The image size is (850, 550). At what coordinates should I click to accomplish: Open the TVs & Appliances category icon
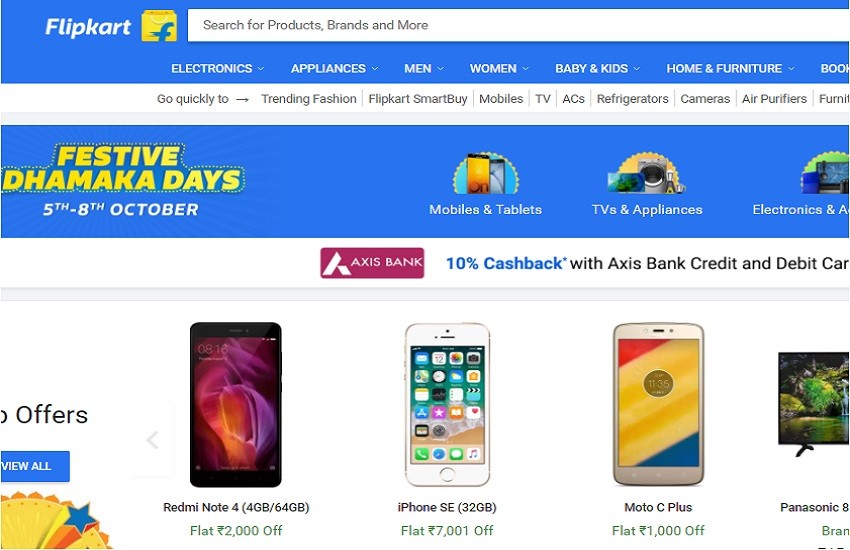[647, 174]
